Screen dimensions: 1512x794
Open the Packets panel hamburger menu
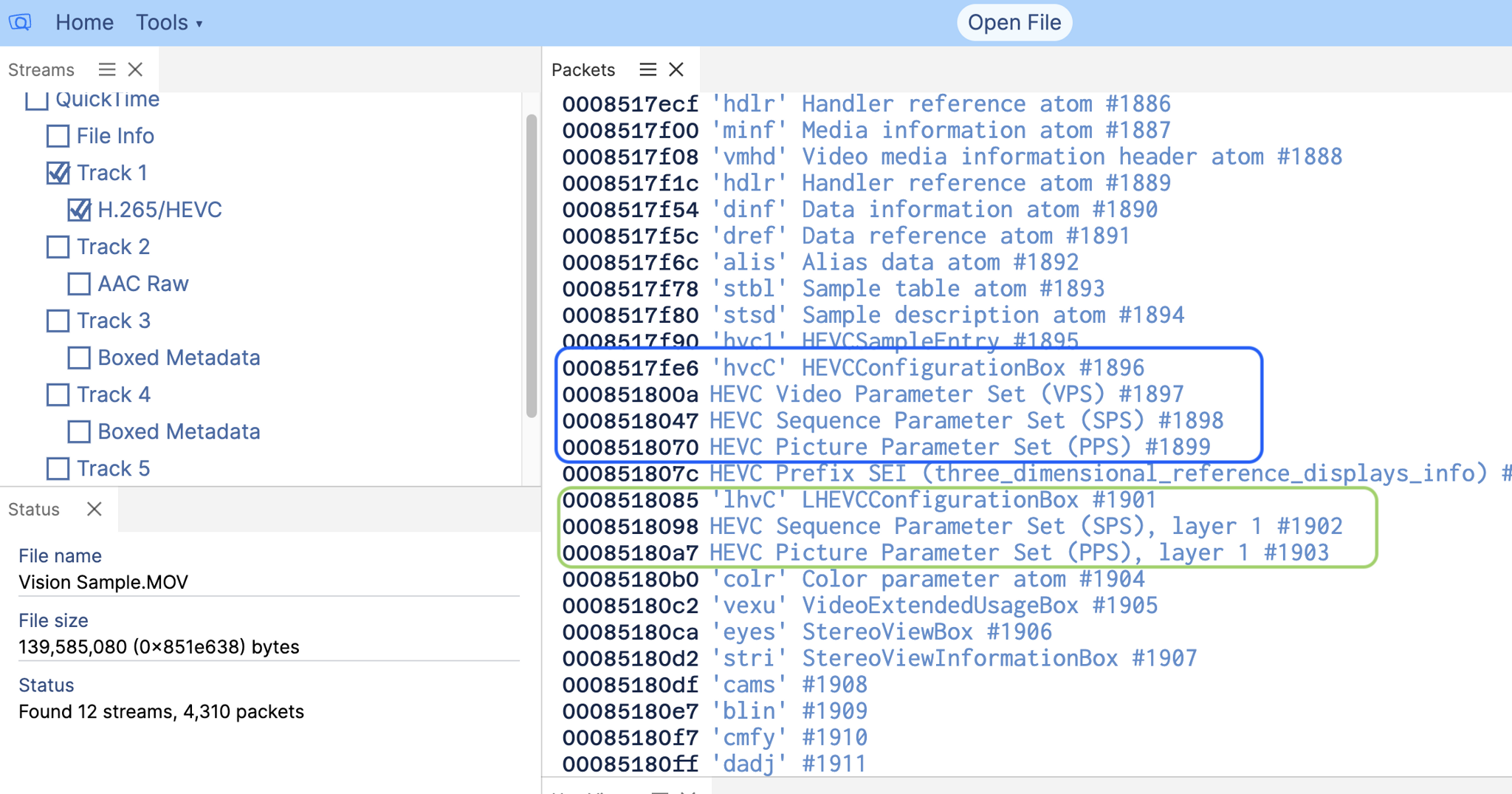(647, 69)
